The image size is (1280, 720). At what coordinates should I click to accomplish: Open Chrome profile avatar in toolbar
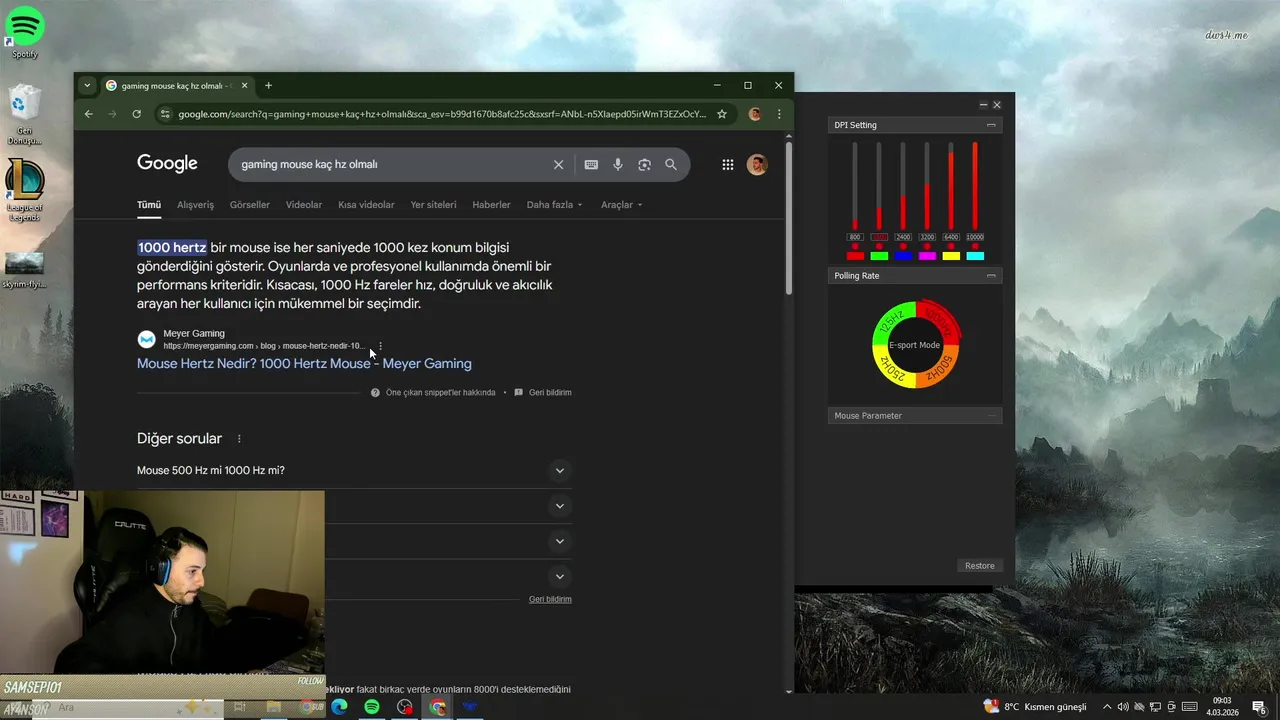(755, 114)
